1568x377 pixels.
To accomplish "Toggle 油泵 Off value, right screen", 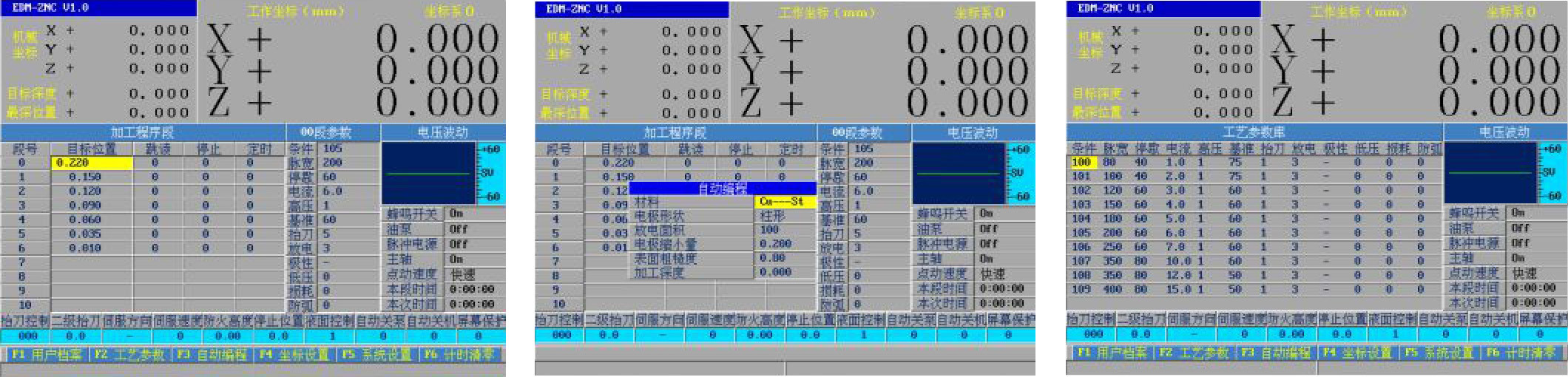I will coord(1537,228).
